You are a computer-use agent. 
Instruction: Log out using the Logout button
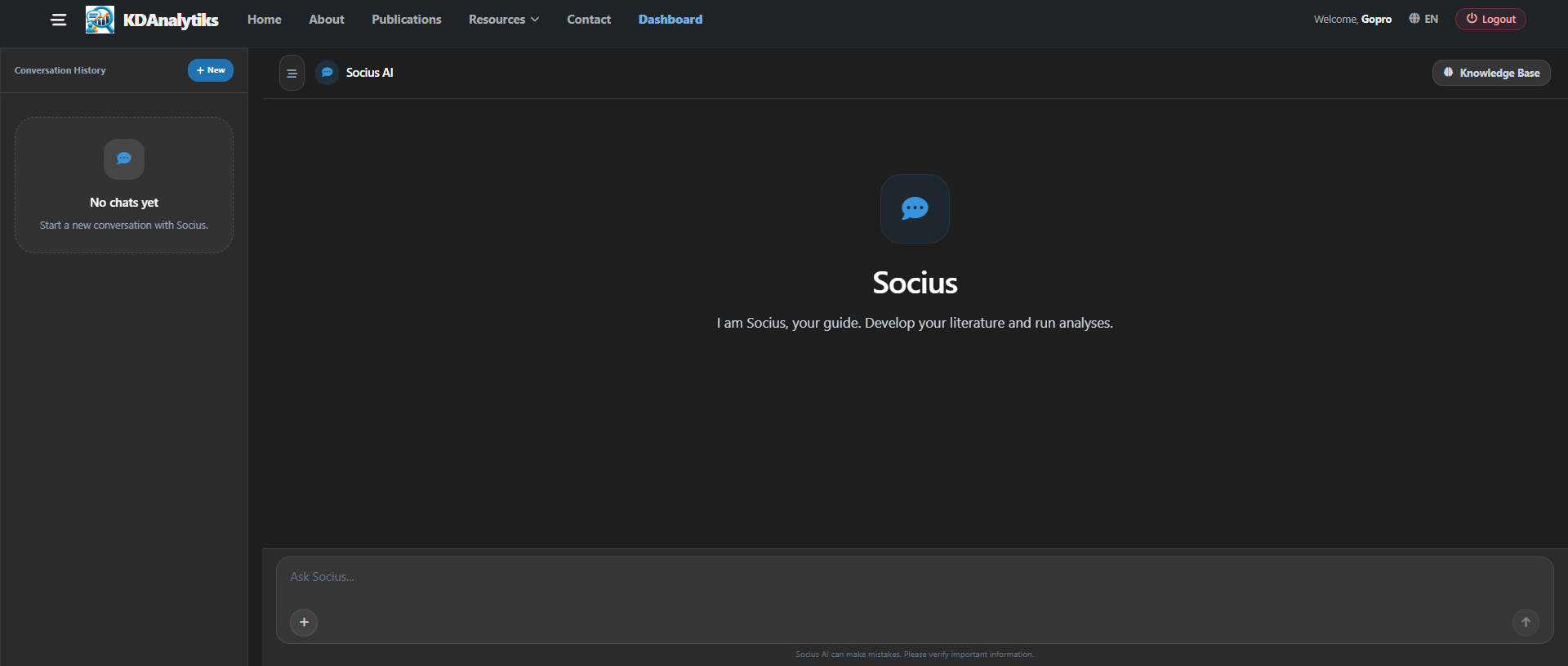(x=1490, y=19)
